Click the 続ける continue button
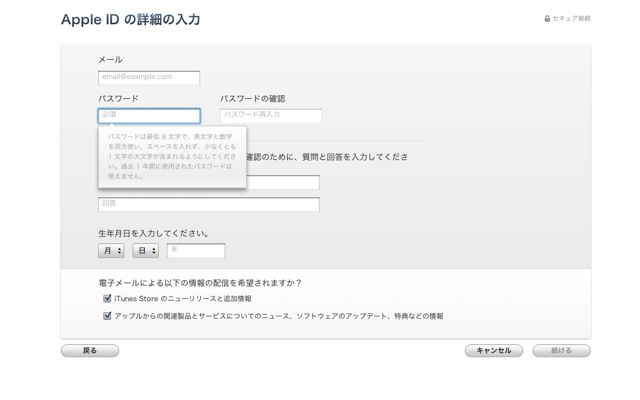The width and height of the screenshot is (640, 400). (561, 351)
